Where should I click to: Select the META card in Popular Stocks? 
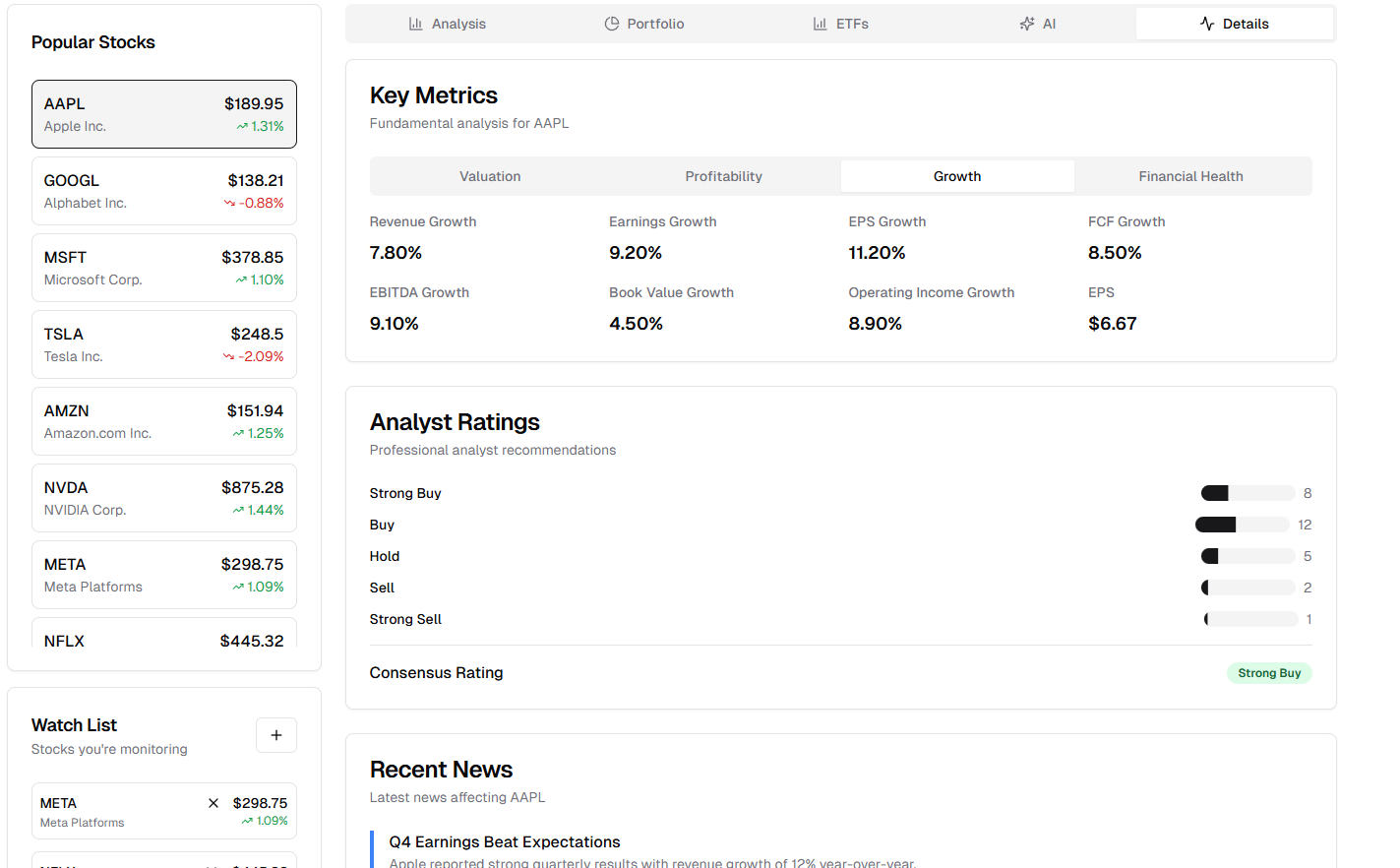(164, 575)
